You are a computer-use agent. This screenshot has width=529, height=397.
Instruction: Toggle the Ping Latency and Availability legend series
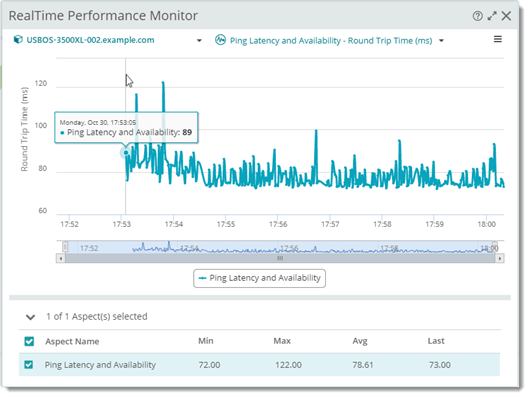click(x=259, y=278)
